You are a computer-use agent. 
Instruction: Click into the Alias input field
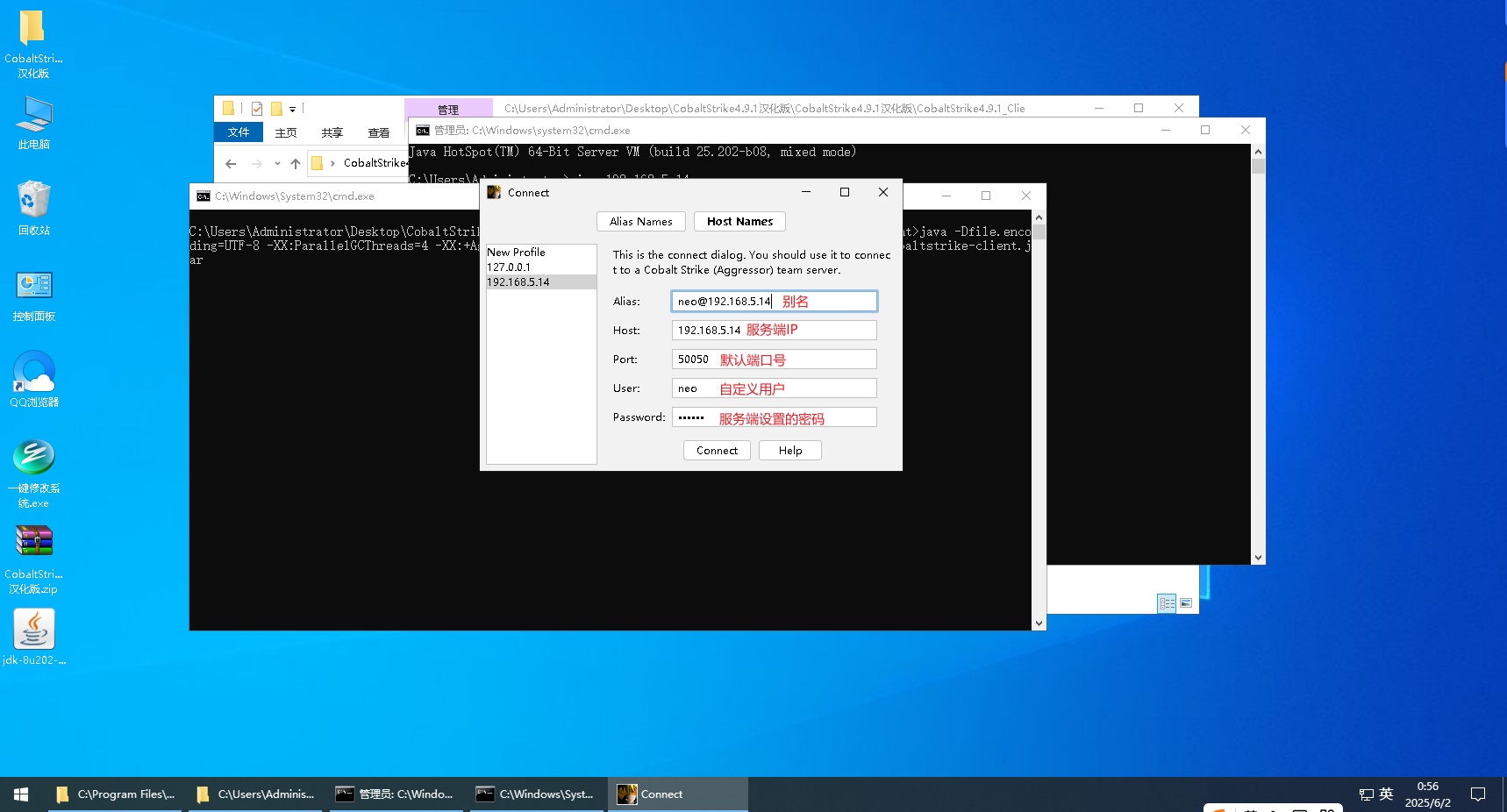click(774, 302)
